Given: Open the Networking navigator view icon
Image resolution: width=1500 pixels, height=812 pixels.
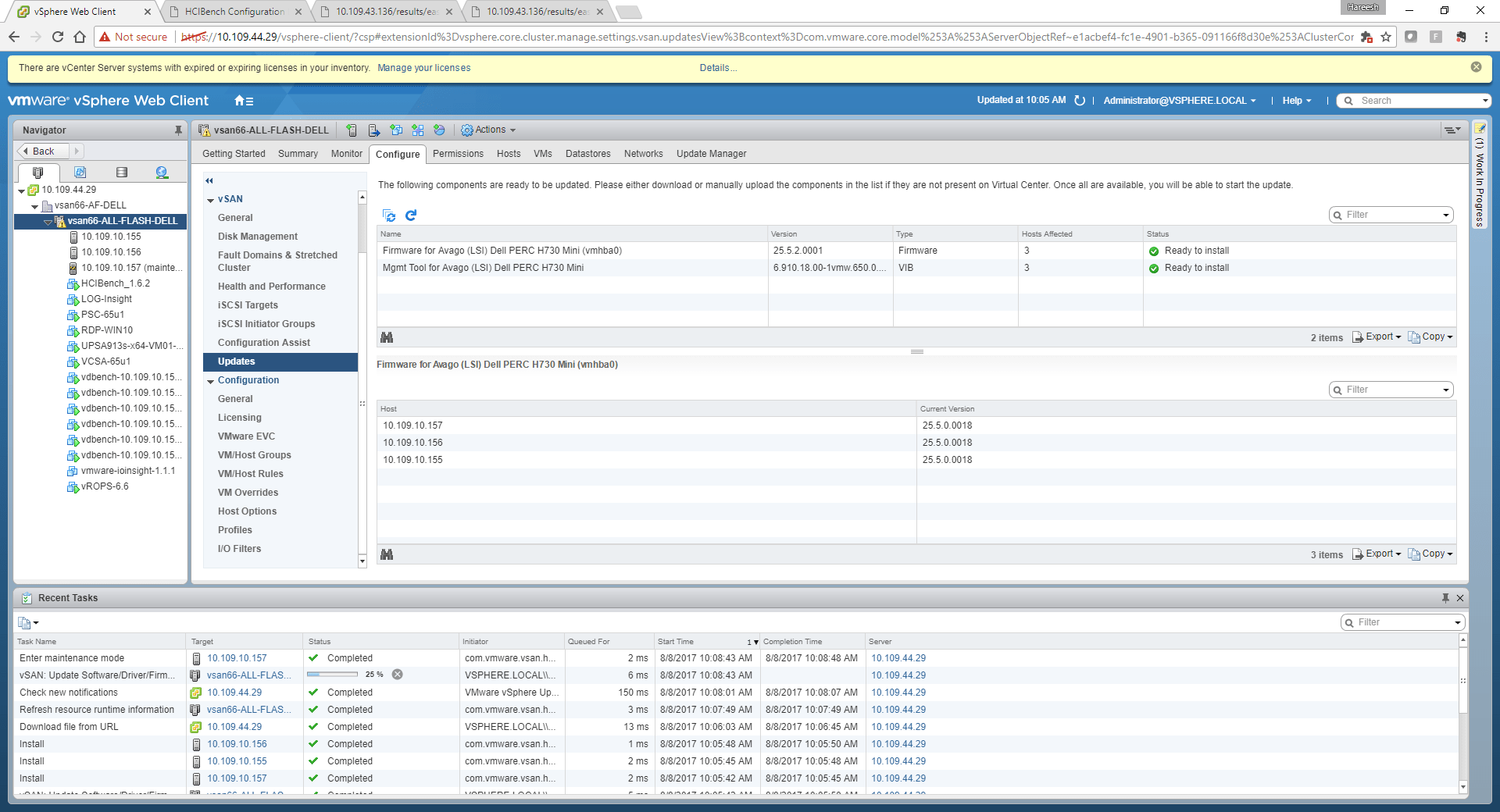Looking at the screenshot, I should 162,173.
